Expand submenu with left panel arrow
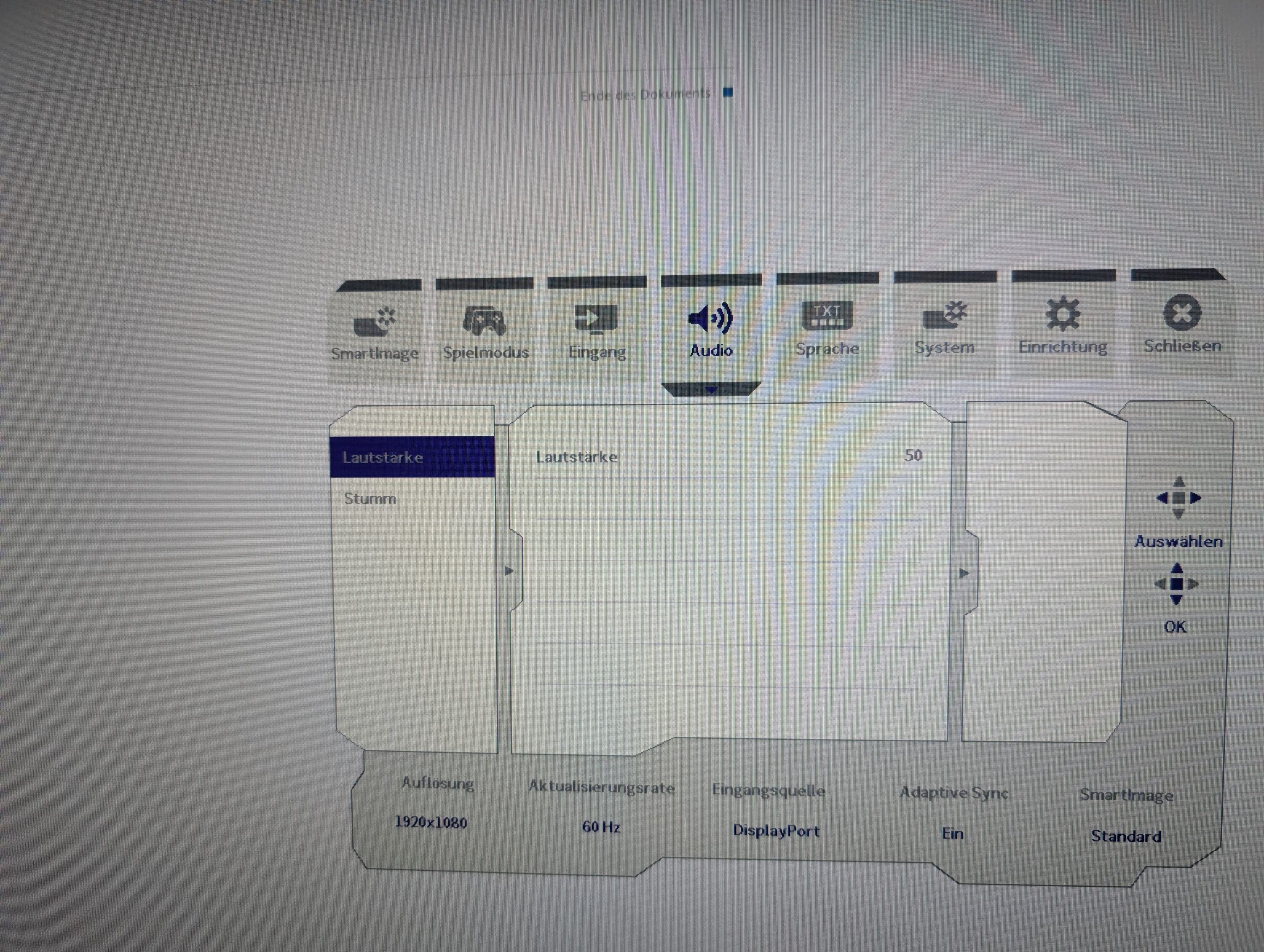 (x=509, y=571)
